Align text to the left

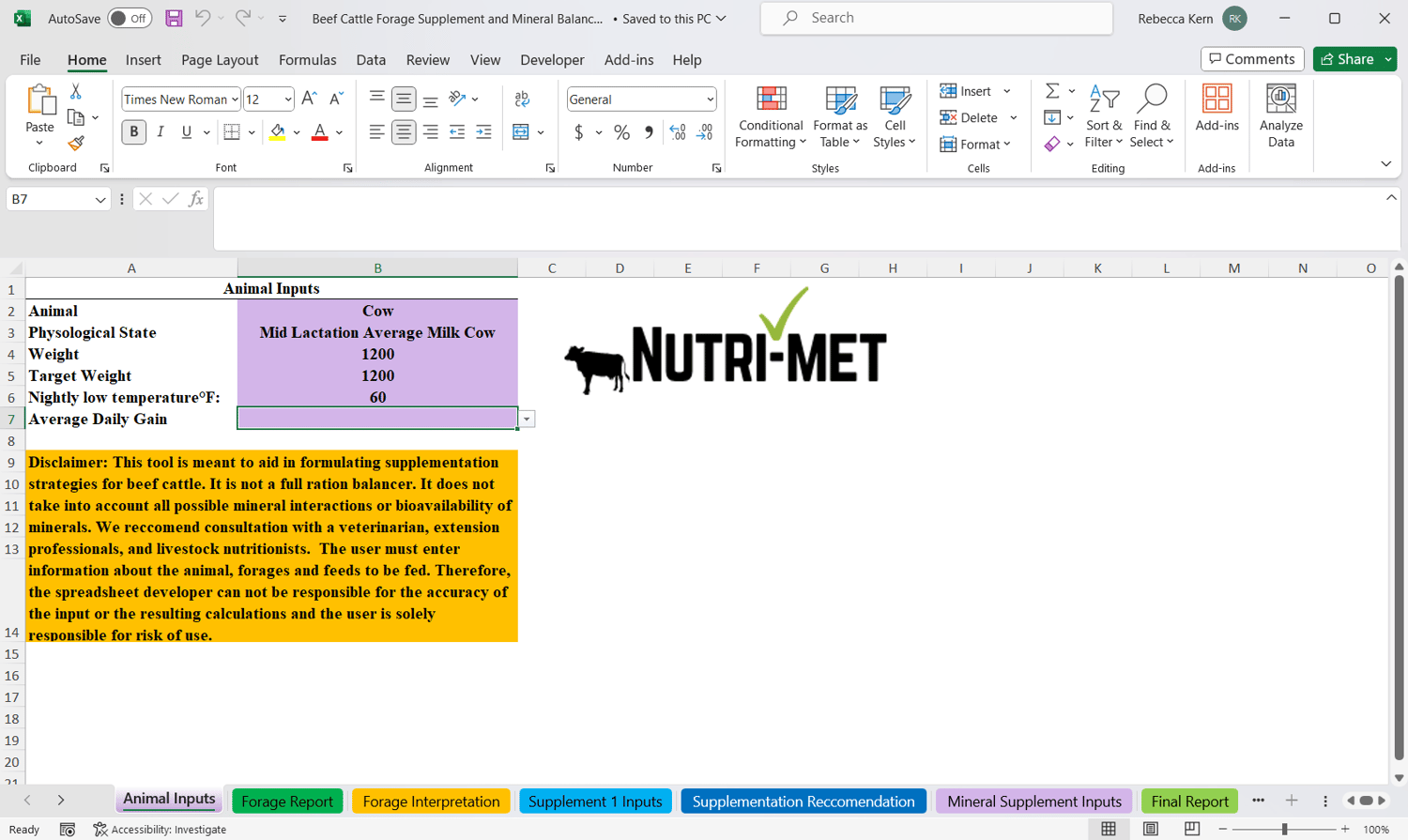[x=376, y=132]
